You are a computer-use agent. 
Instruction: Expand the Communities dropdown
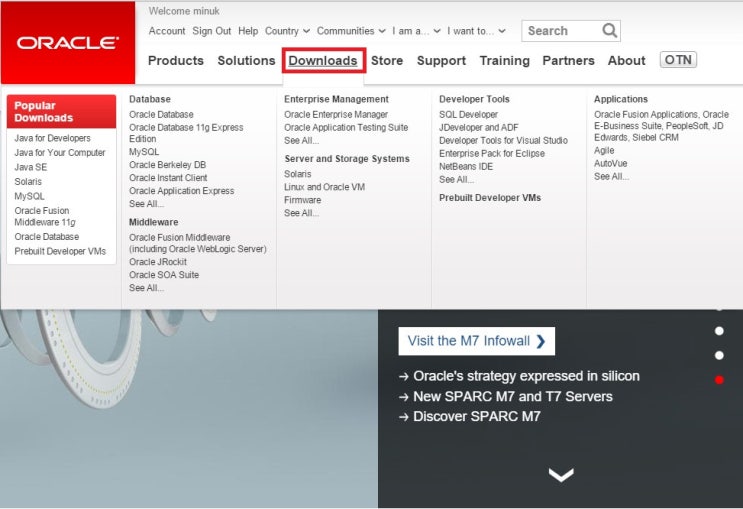pos(351,31)
